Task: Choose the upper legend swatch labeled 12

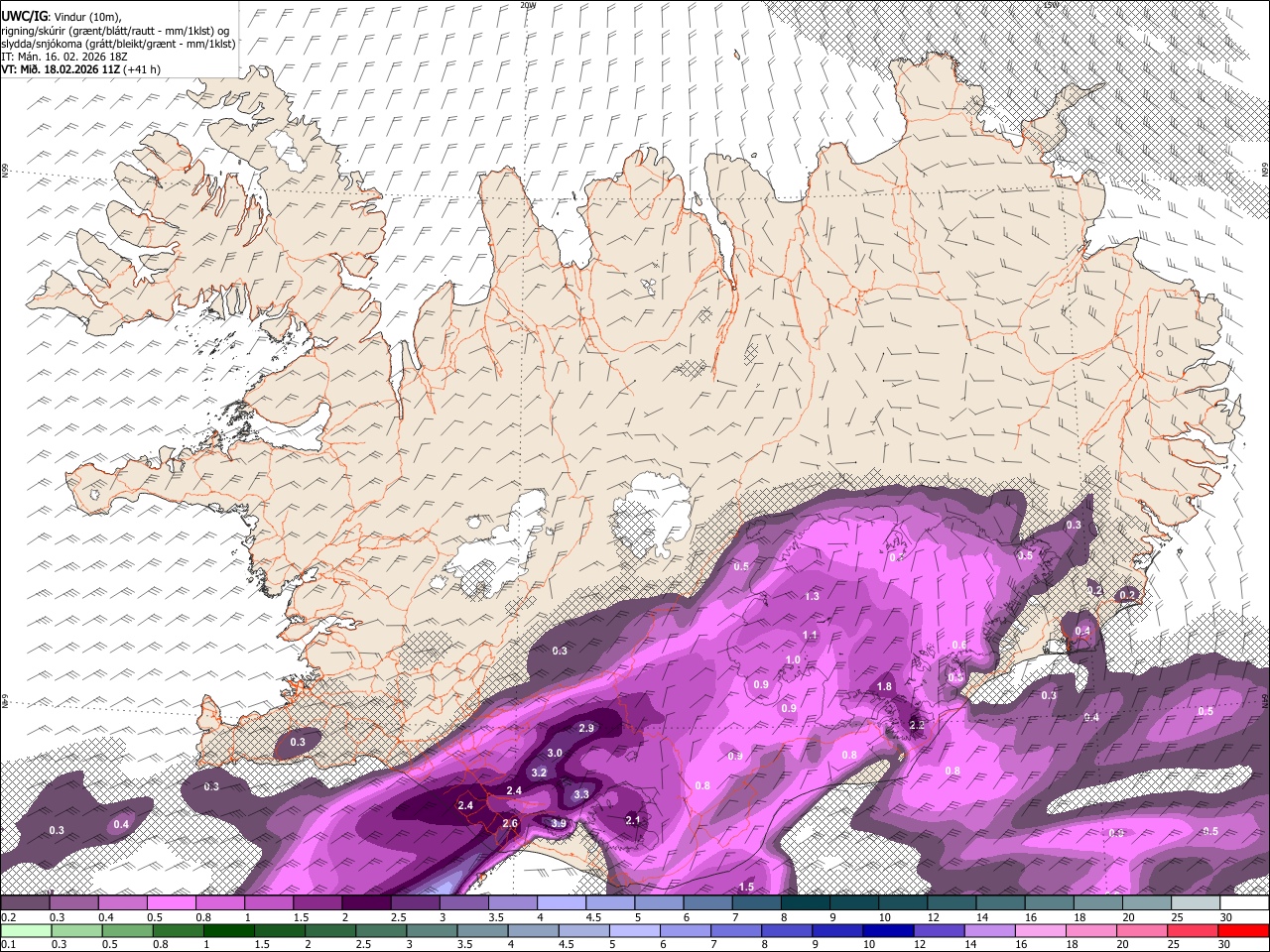Action: (x=951, y=903)
